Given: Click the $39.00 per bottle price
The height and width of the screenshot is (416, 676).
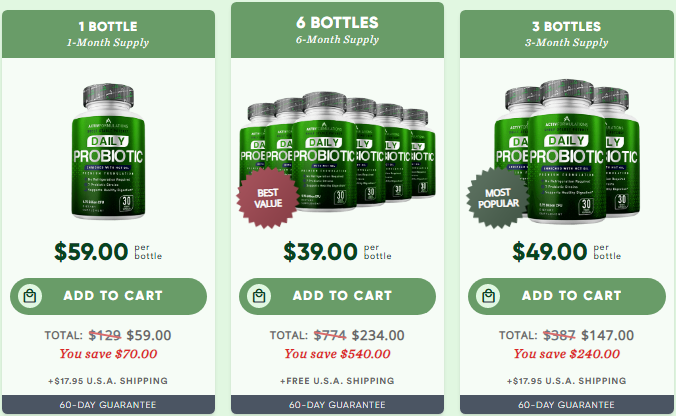Looking at the screenshot, I should tap(338, 252).
